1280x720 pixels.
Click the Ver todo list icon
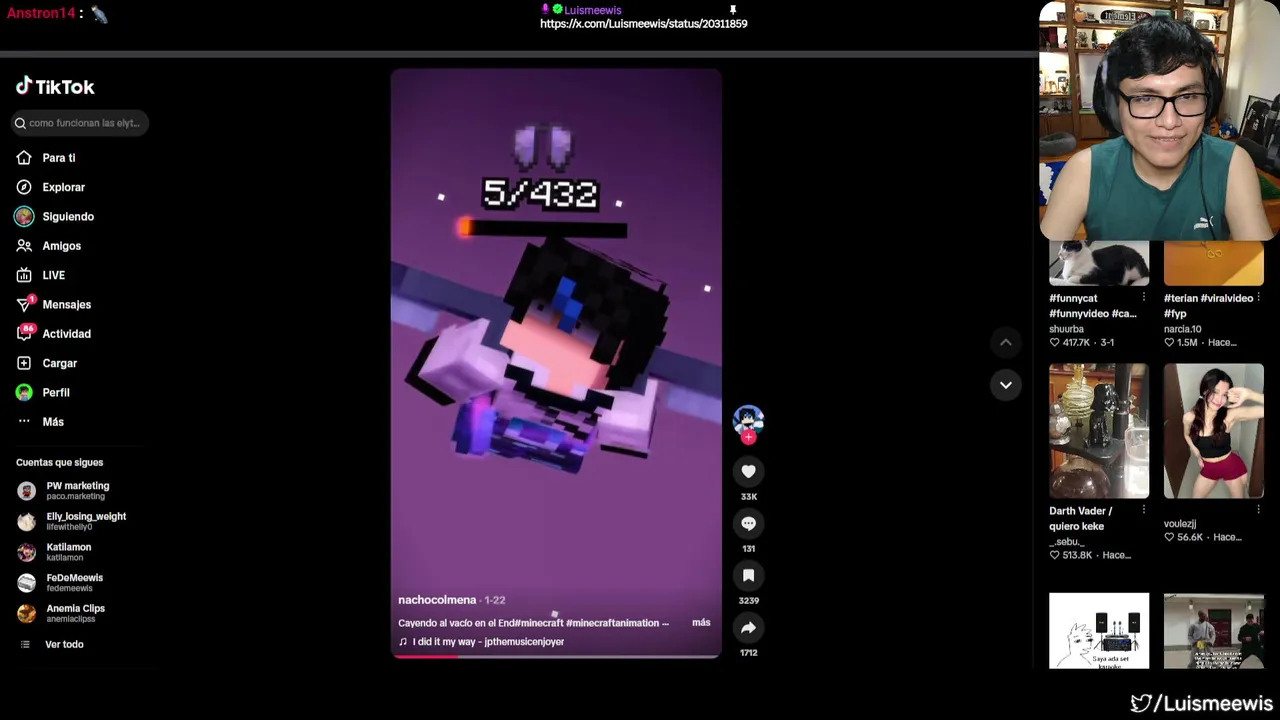coord(26,645)
